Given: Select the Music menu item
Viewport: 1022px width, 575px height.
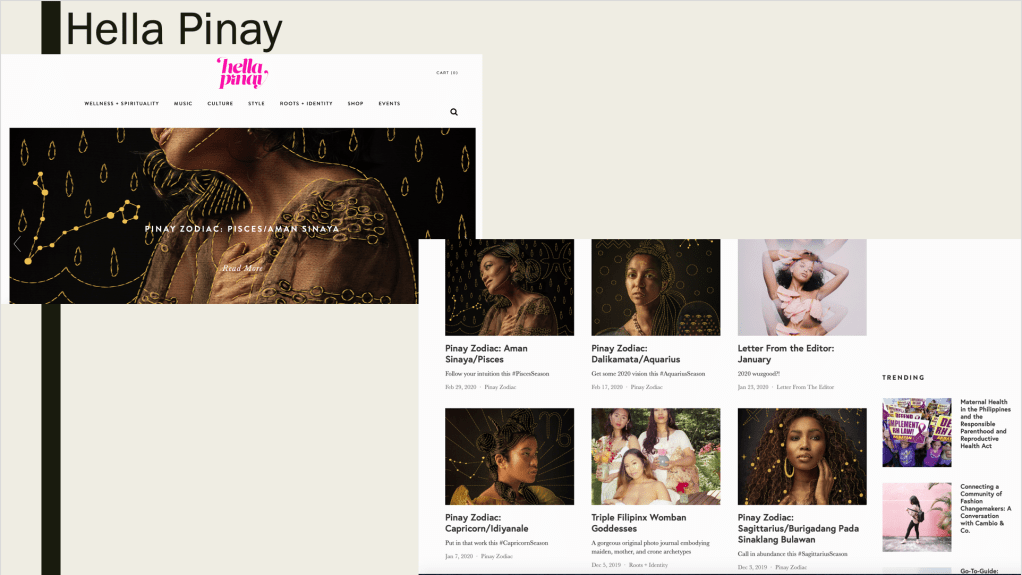Looking at the screenshot, I should point(183,104).
